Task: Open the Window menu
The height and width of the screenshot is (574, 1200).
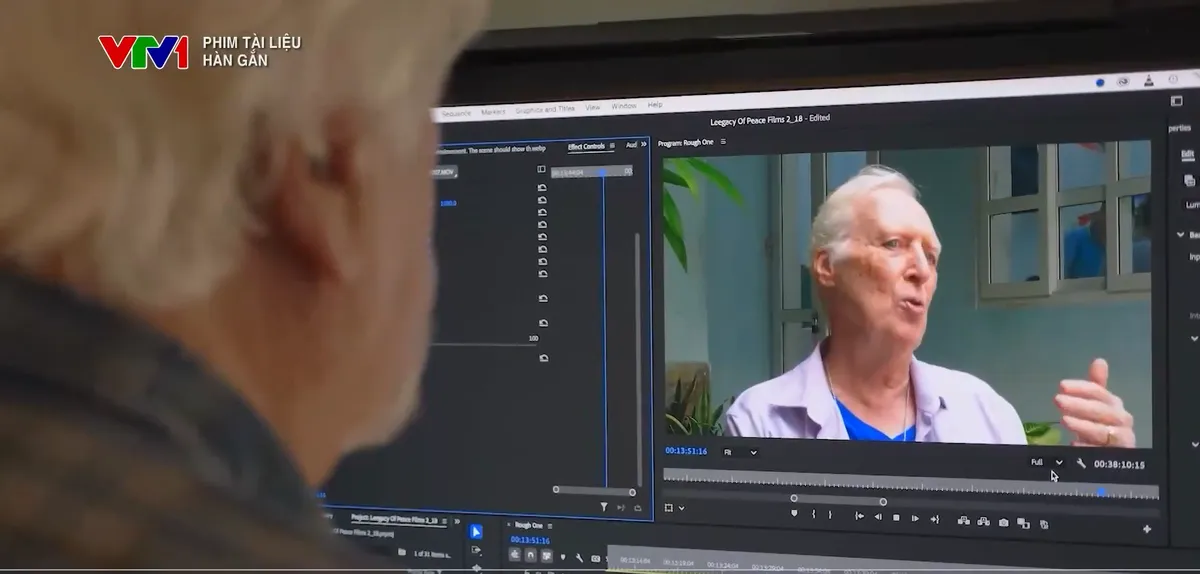Action: click(624, 106)
